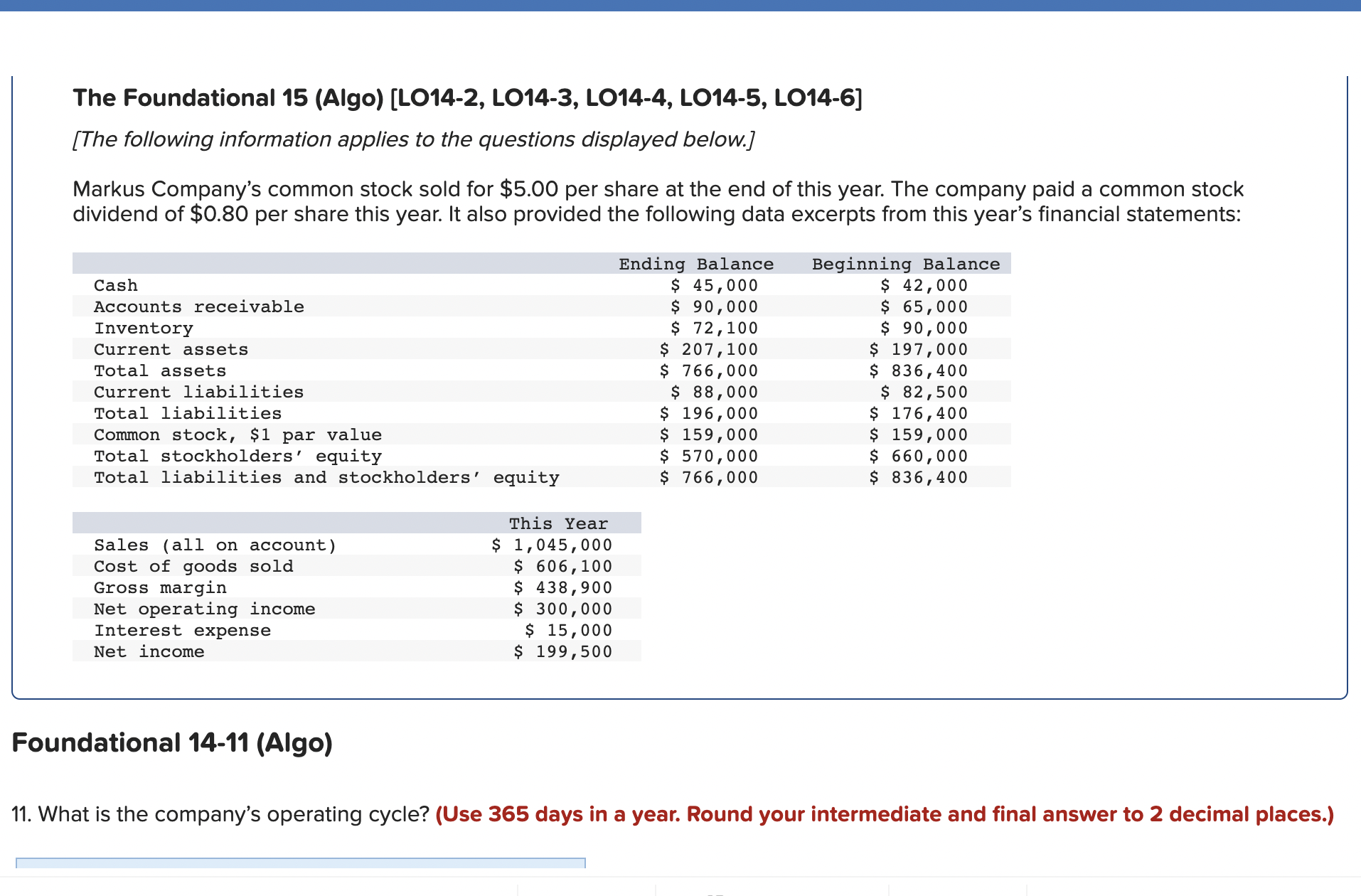The height and width of the screenshot is (896, 1361).
Task: Select the Ending Balance column header
Action: point(696,264)
